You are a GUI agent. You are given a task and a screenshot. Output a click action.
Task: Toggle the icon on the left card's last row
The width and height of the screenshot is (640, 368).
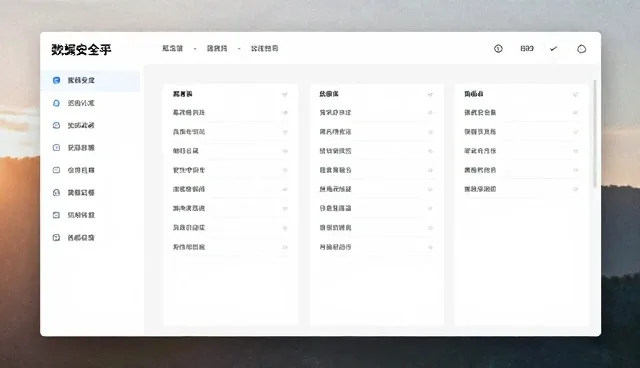click(285, 247)
